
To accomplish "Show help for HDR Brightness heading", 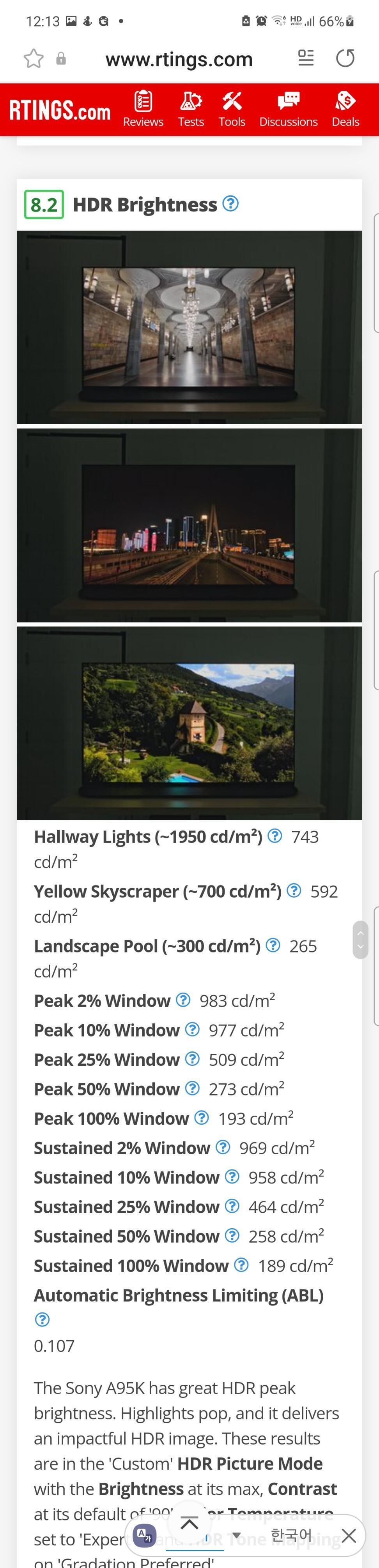I will [230, 204].
